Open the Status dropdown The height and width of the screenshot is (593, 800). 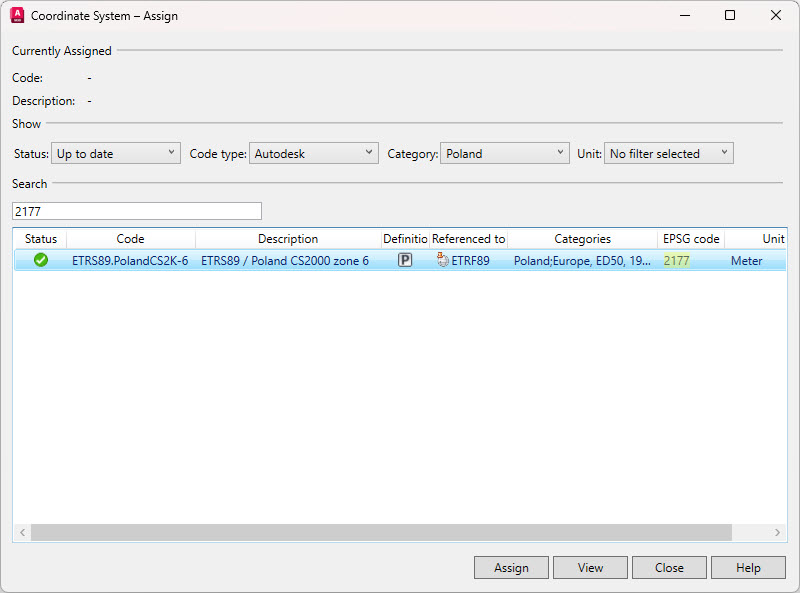coord(115,154)
